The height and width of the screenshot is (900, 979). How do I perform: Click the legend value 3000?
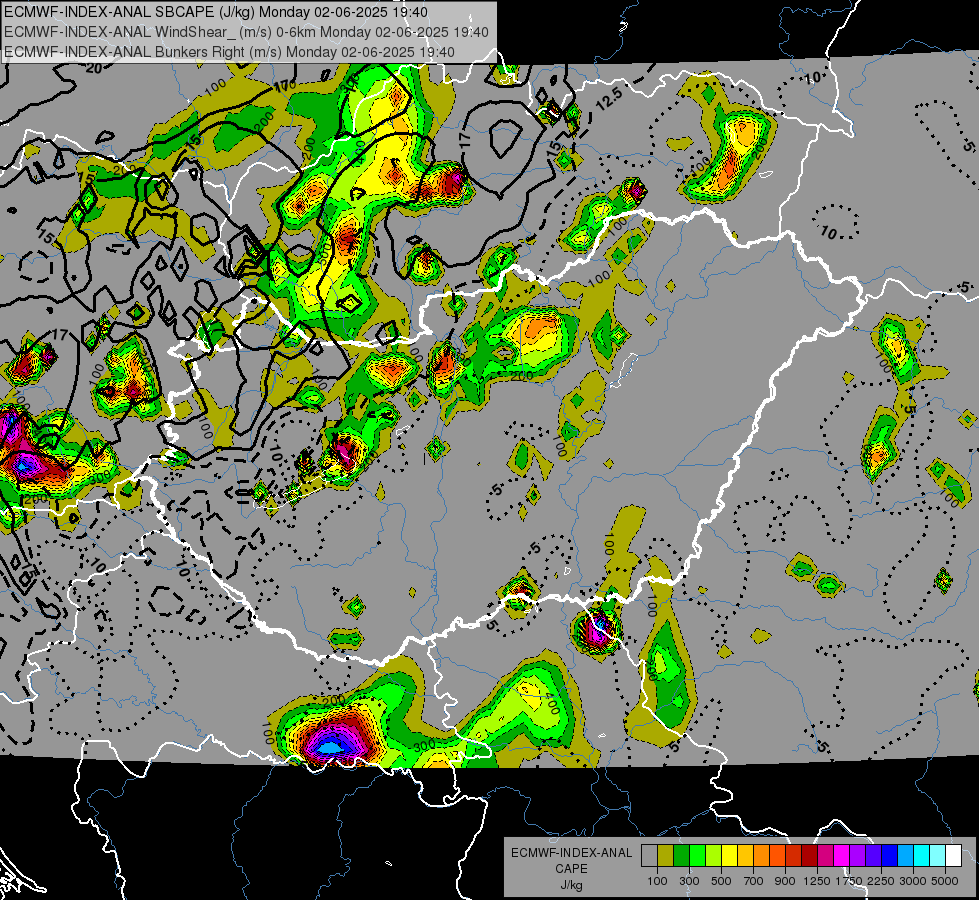(913, 881)
